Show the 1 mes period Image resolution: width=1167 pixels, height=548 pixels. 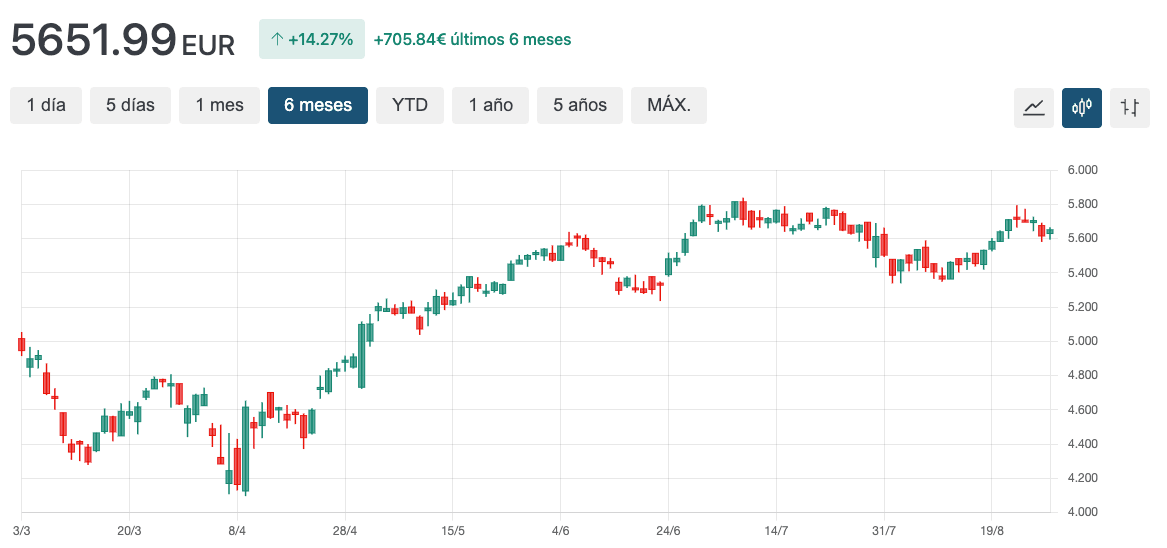[x=219, y=105]
